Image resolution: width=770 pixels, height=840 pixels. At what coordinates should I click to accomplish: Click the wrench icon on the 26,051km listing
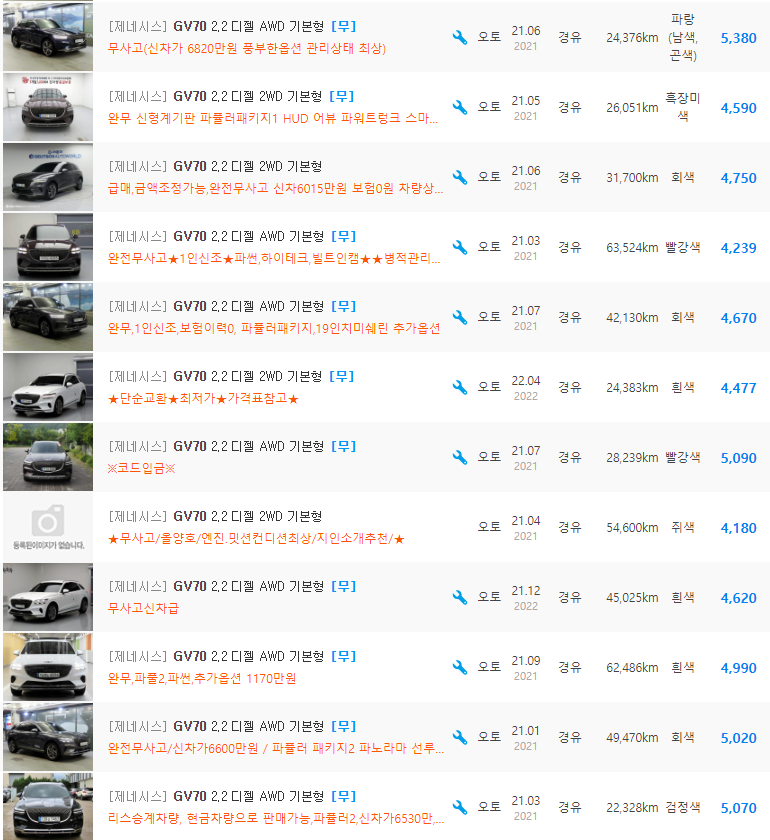click(460, 107)
